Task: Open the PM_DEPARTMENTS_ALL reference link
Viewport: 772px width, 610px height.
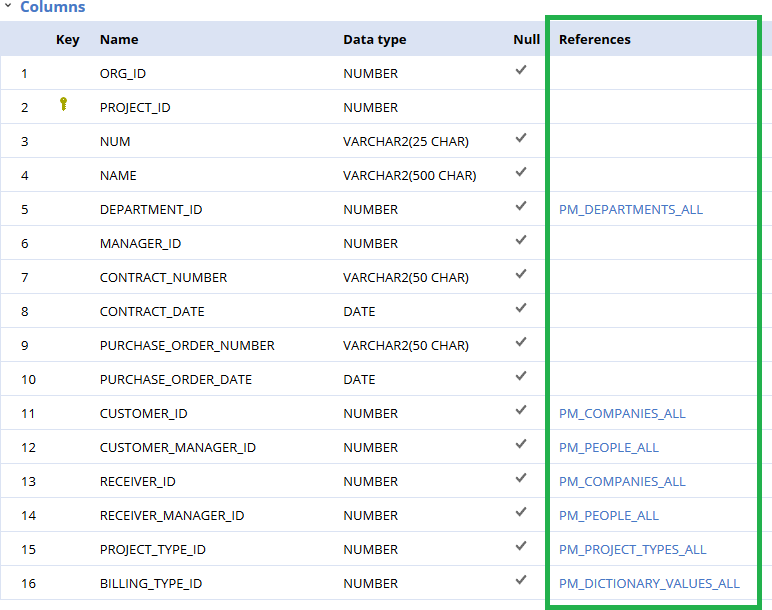Action: click(x=630, y=209)
